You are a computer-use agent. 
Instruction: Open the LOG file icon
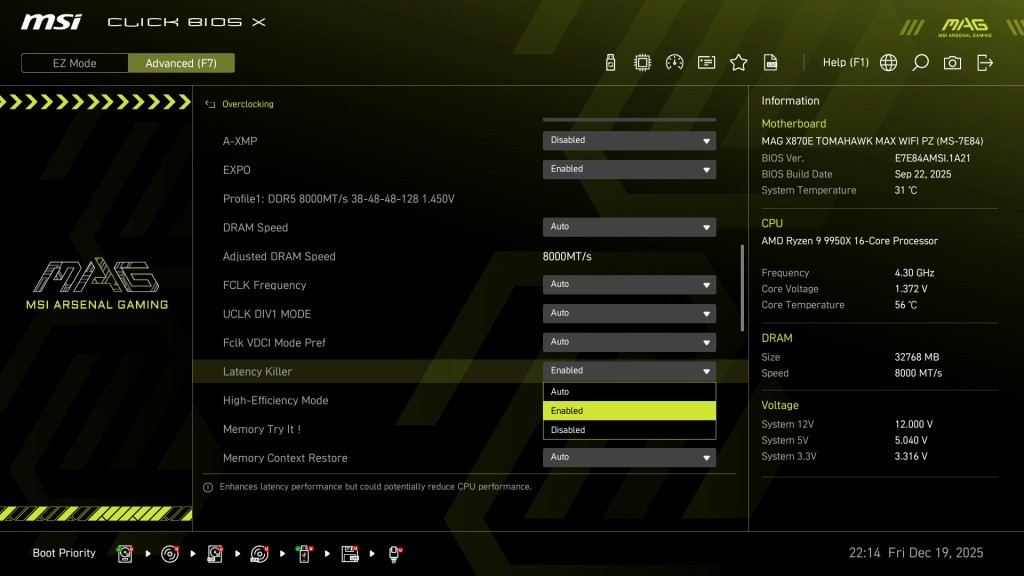[771, 63]
